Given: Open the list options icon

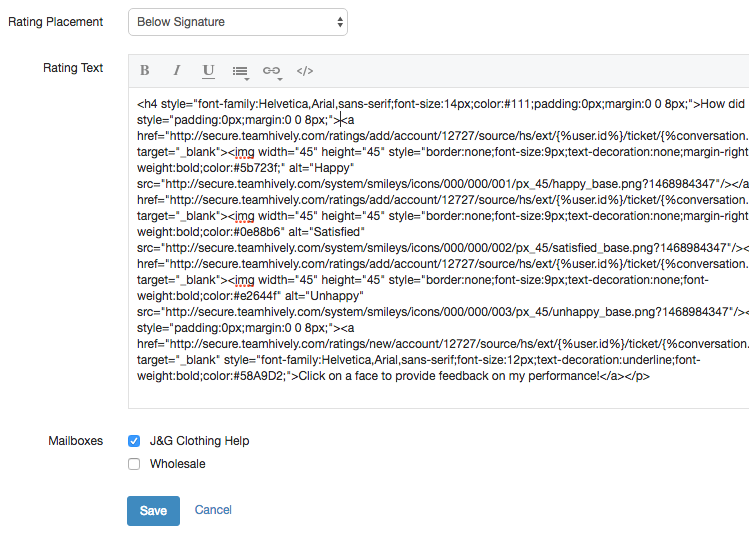Looking at the screenshot, I should coord(240,71).
